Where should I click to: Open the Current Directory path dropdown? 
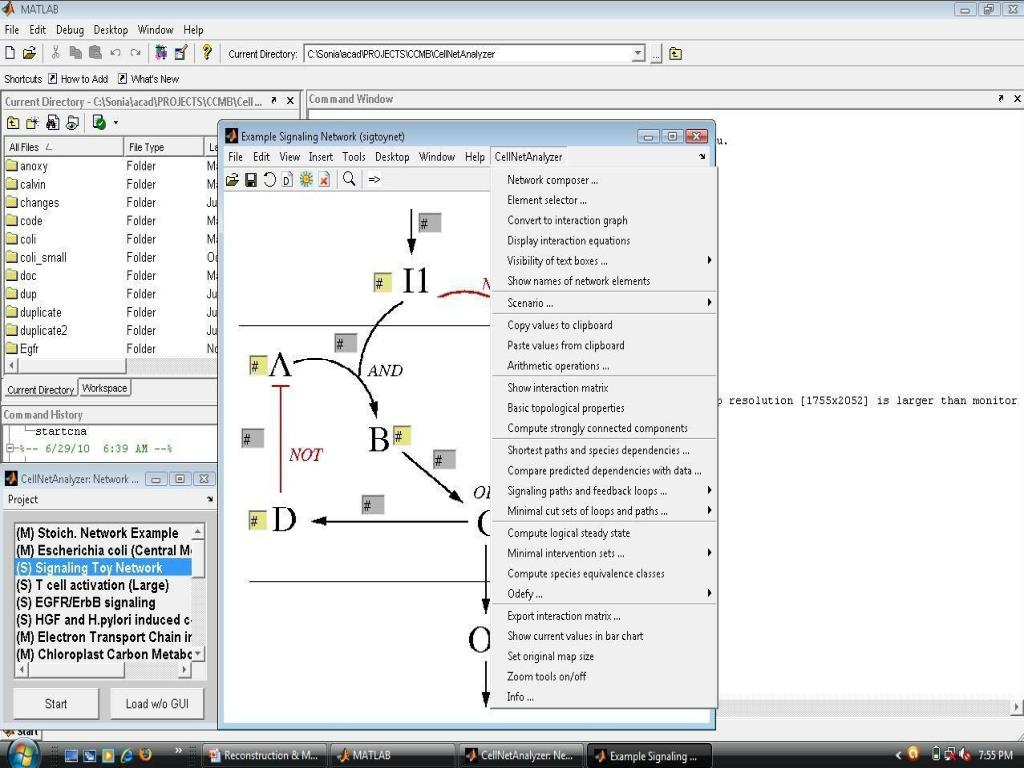(x=638, y=54)
